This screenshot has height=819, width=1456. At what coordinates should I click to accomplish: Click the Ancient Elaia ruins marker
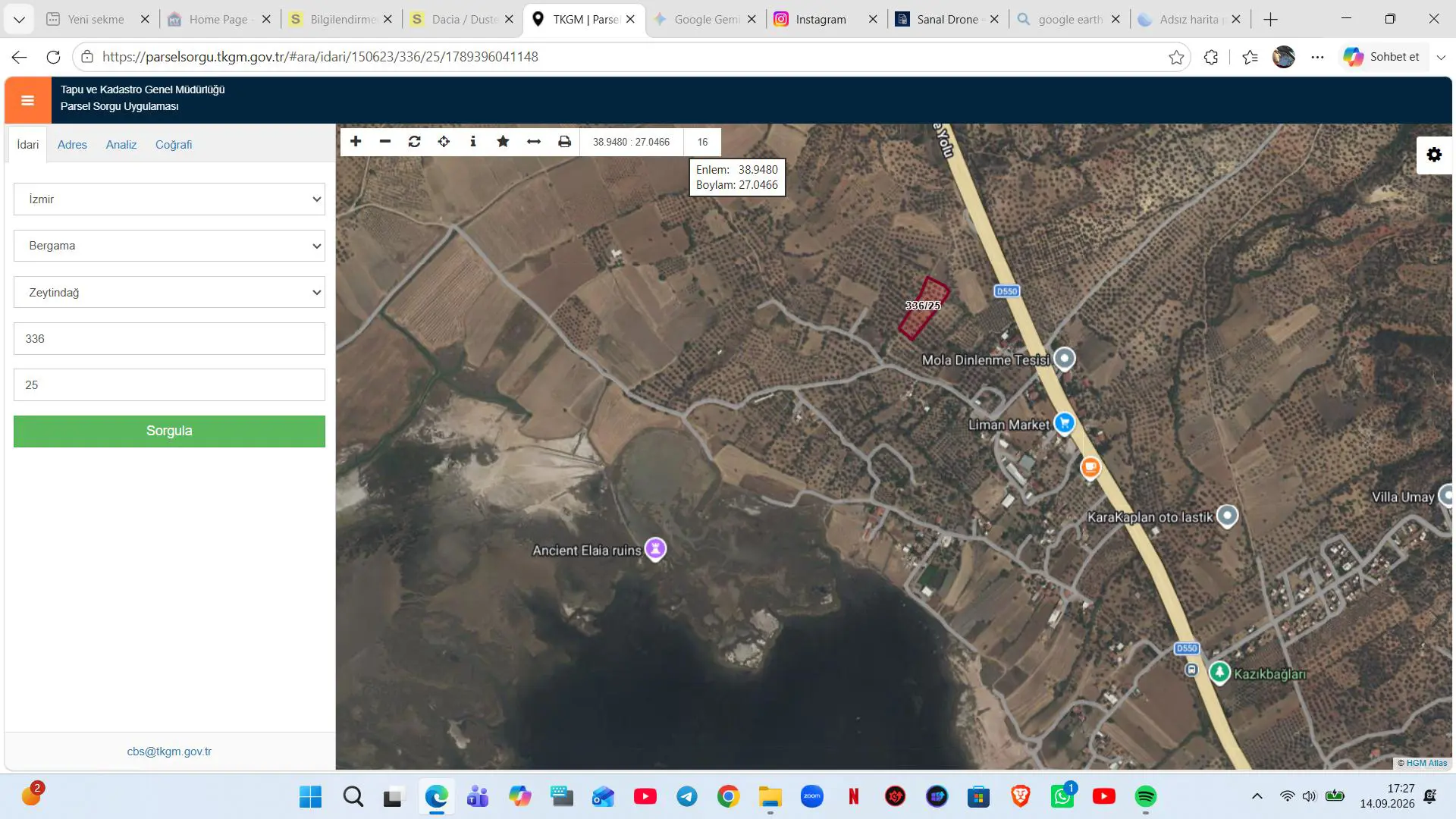(x=655, y=548)
